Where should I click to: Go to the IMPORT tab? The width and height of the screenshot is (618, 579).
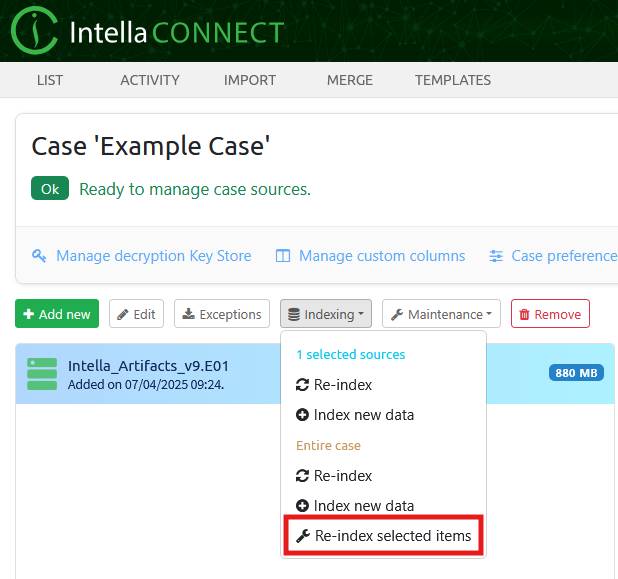250,80
